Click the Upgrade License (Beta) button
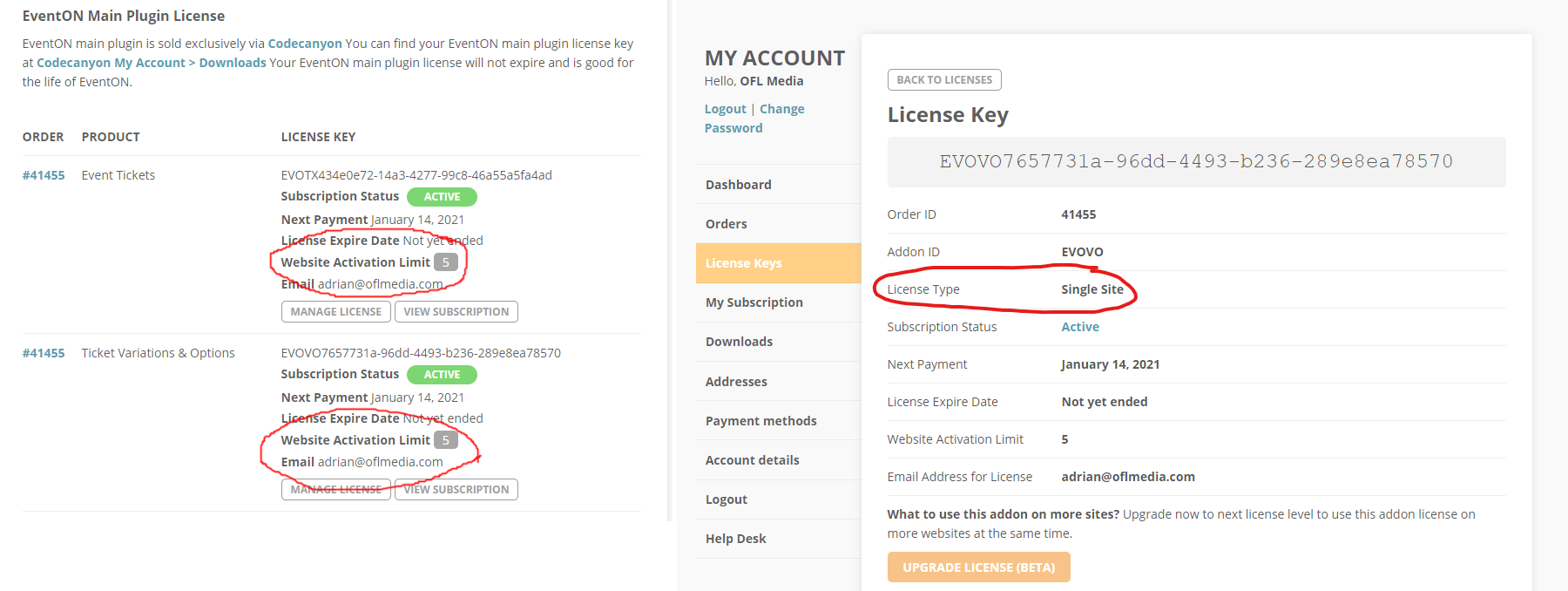 point(978,567)
